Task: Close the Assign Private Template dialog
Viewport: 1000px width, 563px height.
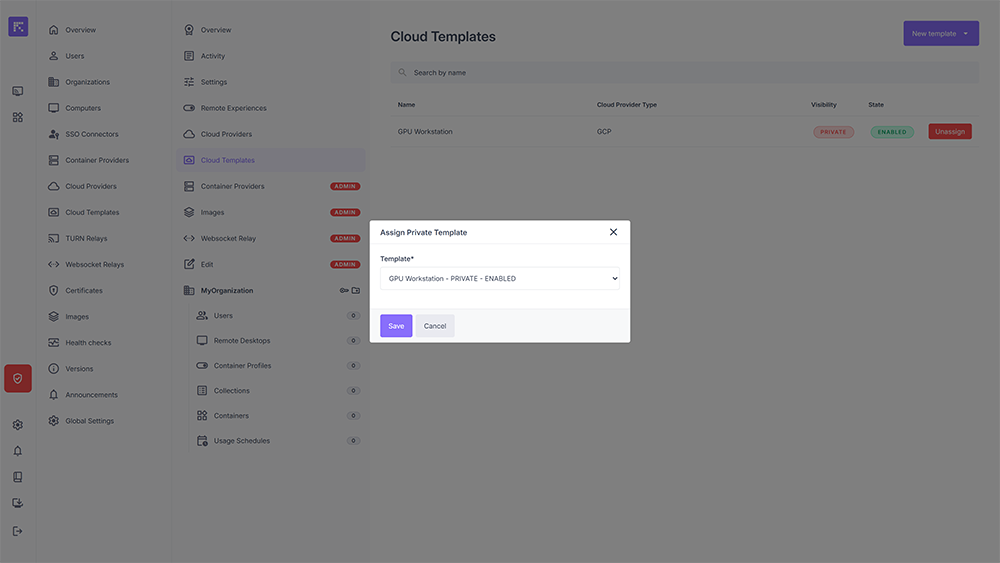Action: [x=613, y=232]
